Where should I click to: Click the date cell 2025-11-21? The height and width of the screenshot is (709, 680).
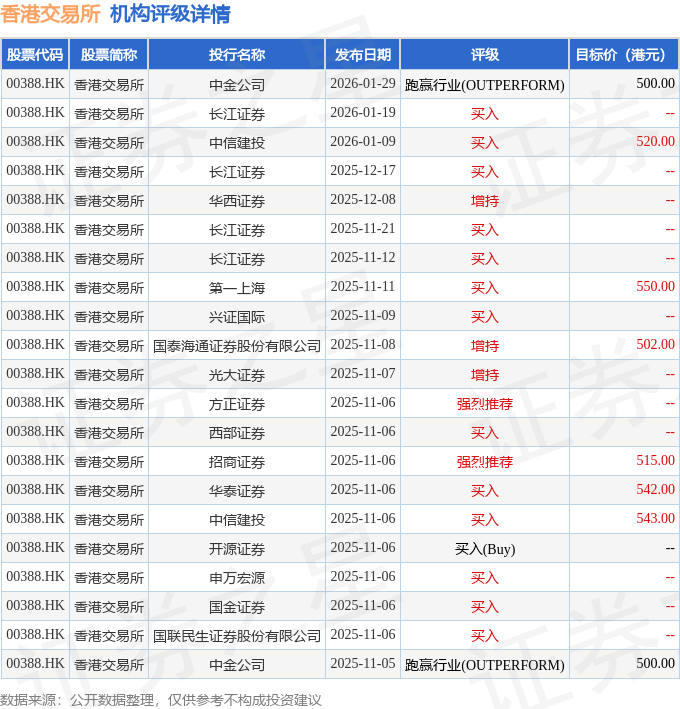tap(363, 229)
